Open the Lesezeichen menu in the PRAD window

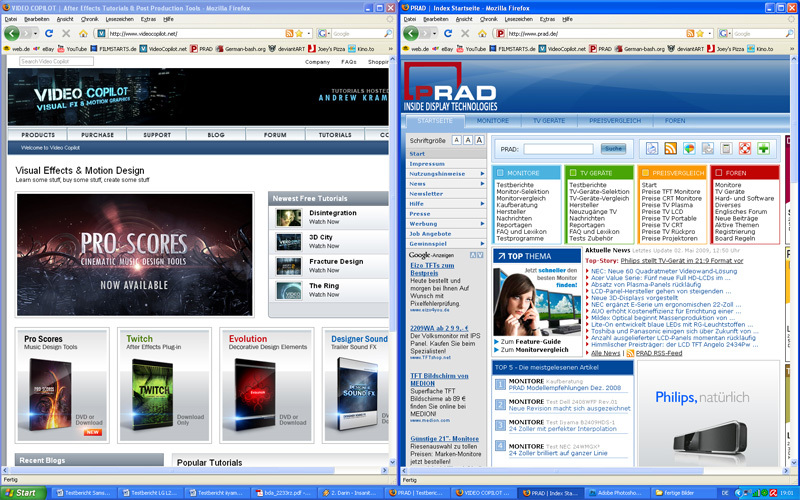(518, 19)
